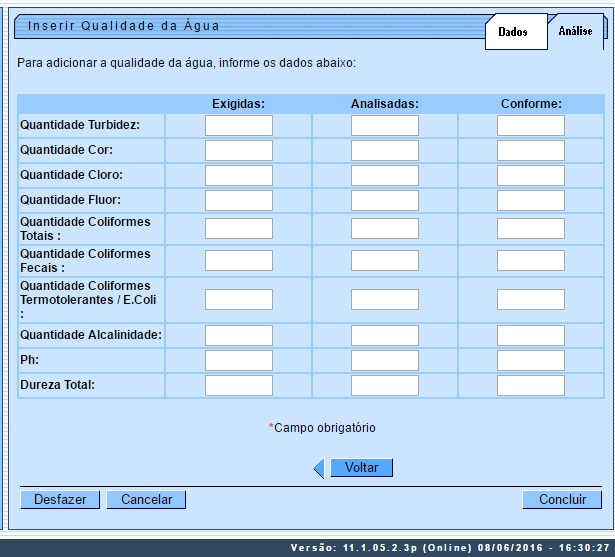The width and height of the screenshot is (615, 557).
Task: Click the Dureza Total Conforme field
Action: click(530, 386)
